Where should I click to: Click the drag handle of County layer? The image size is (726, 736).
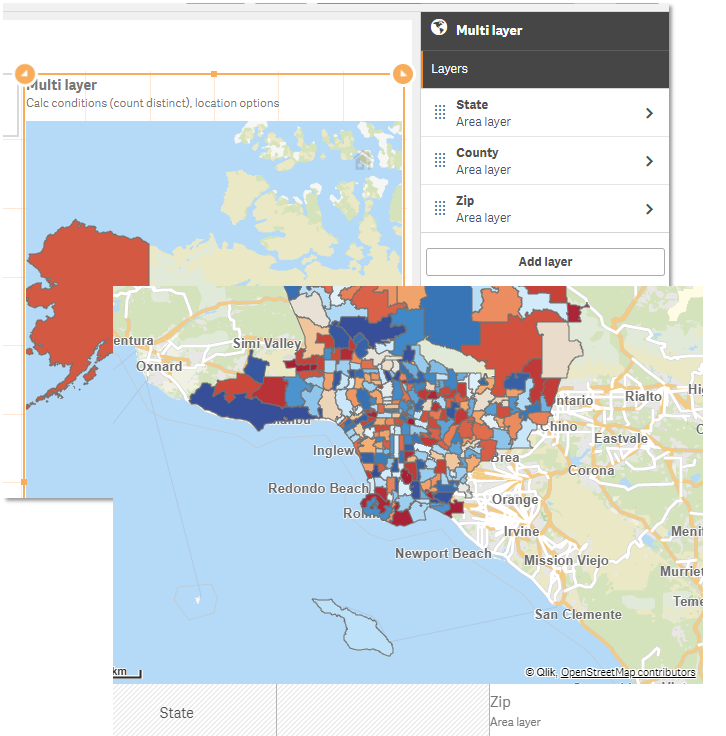click(440, 161)
